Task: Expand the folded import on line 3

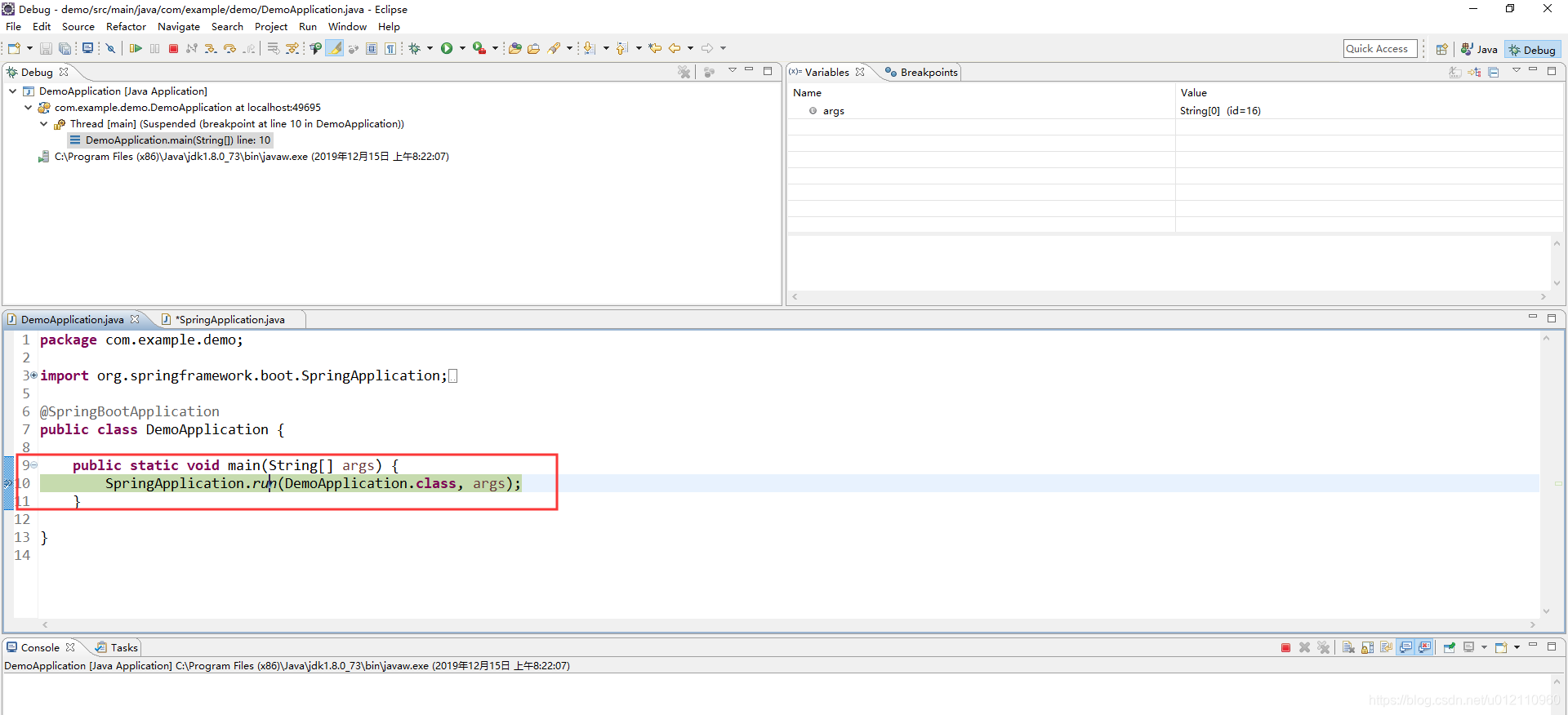Action: point(33,375)
